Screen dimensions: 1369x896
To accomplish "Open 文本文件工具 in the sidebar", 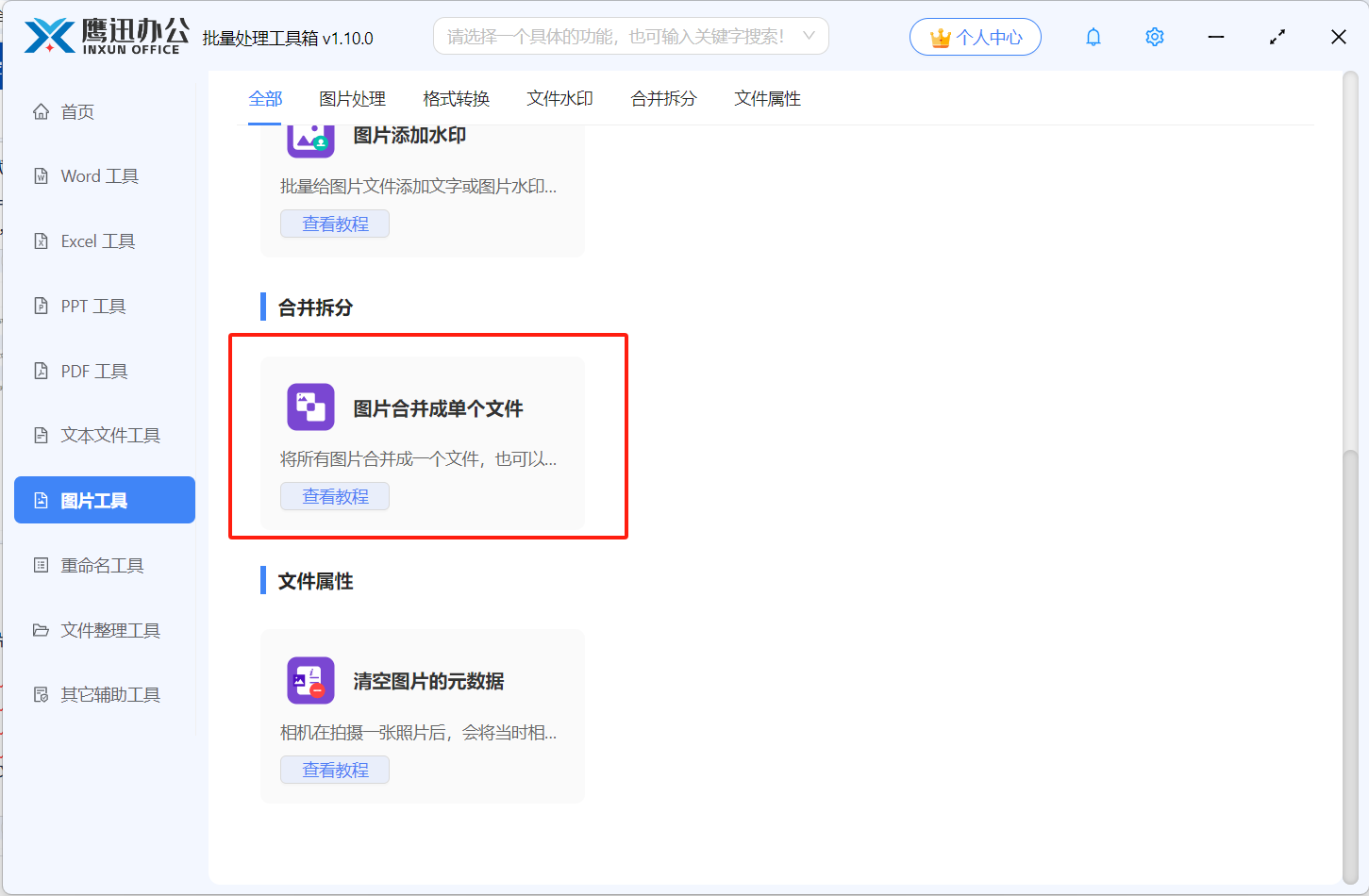I will click(105, 435).
